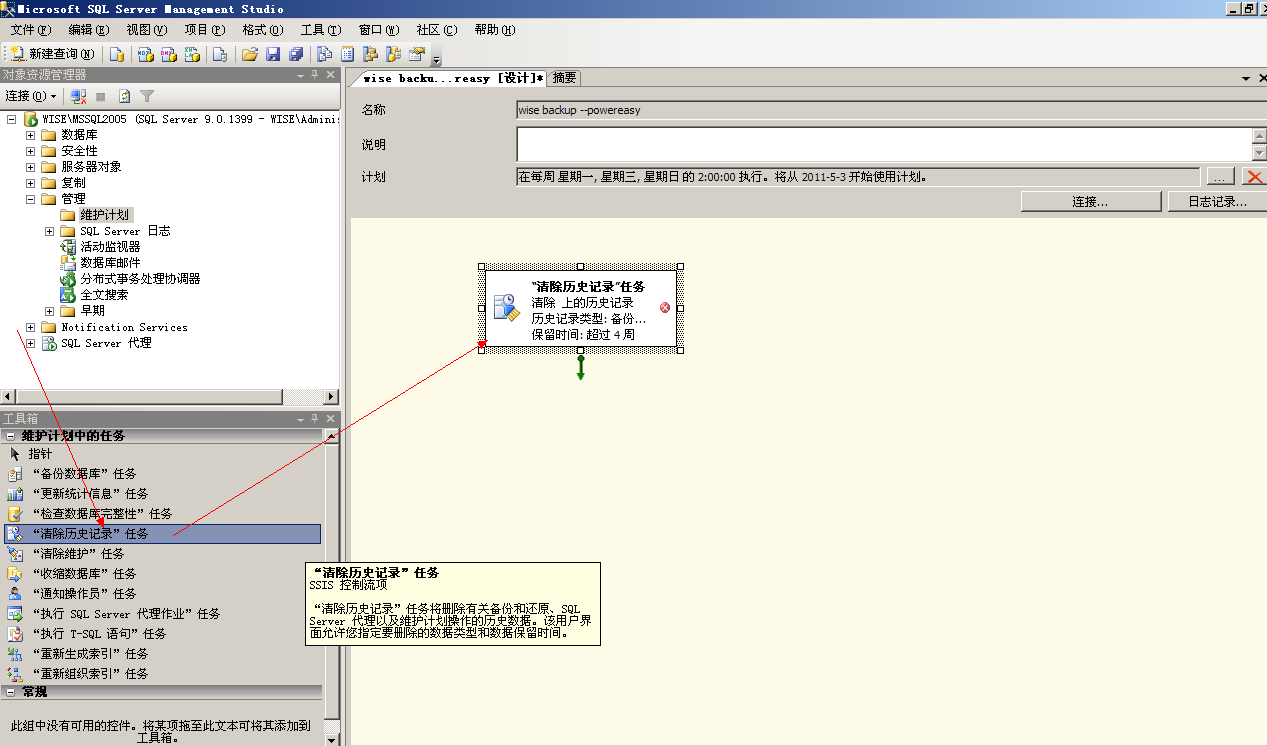The height and width of the screenshot is (746, 1267).
Task: Collapse the 维护计划中的任务 toolbox group
Action: tap(11, 436)
